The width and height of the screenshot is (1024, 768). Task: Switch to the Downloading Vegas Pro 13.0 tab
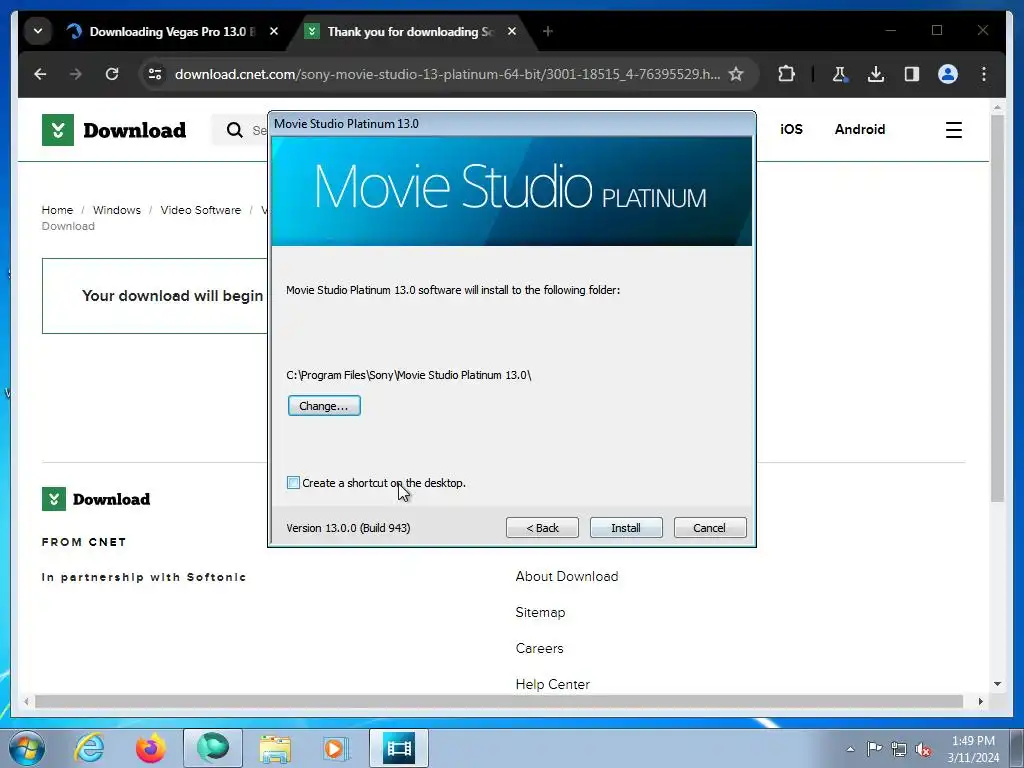172,31
